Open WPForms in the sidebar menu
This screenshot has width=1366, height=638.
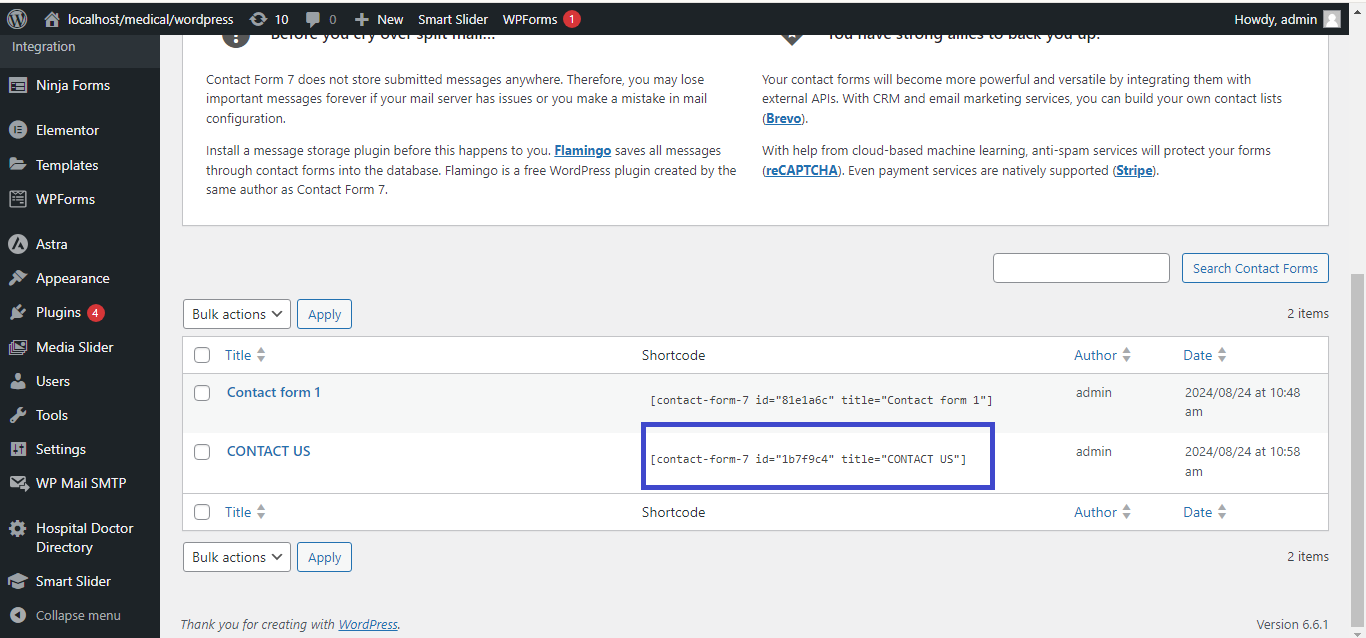click(65, 199)
